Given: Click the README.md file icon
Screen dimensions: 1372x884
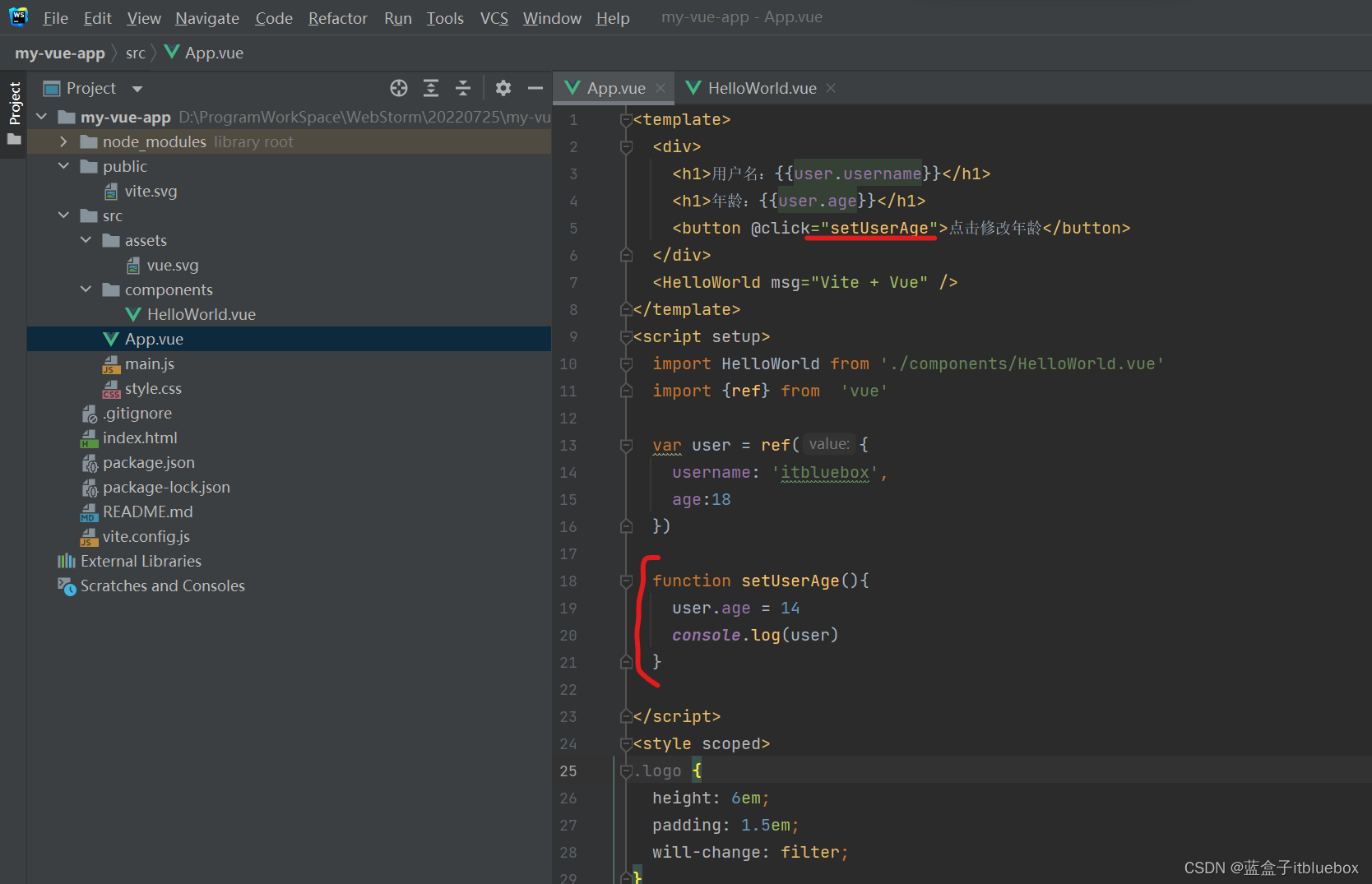Looking at the screenshot, I should [x=89, y=512].
